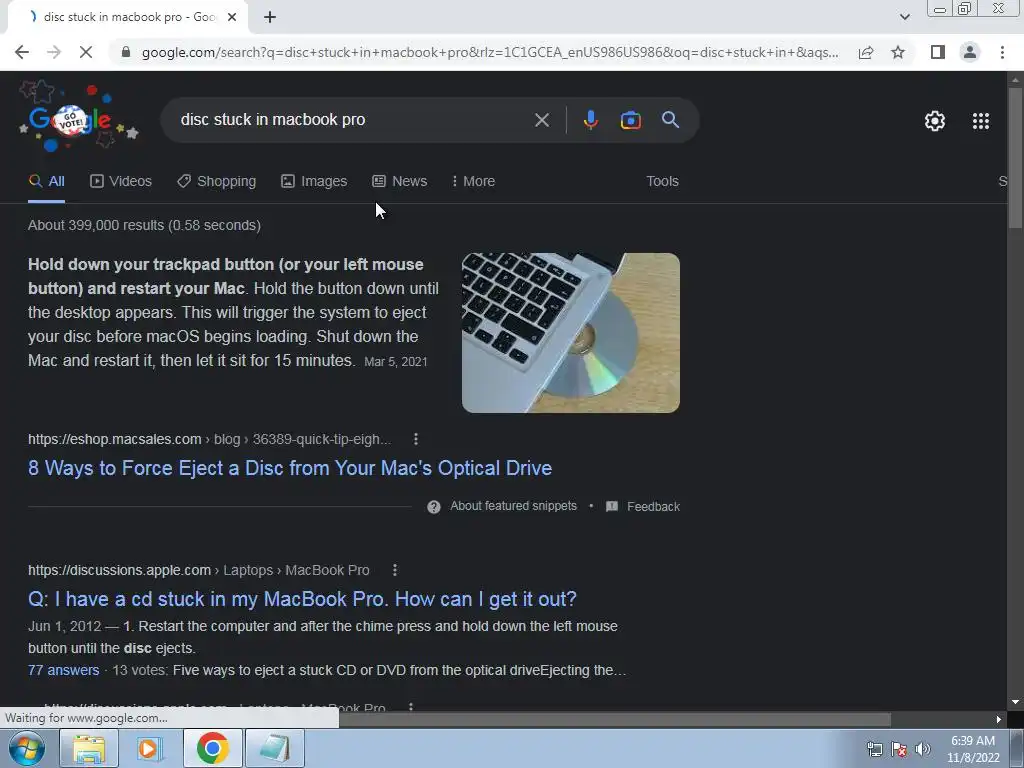Click the vertical page scrollbar
The height and width of the screenshot is (768, 1024).
point(1015,157)
